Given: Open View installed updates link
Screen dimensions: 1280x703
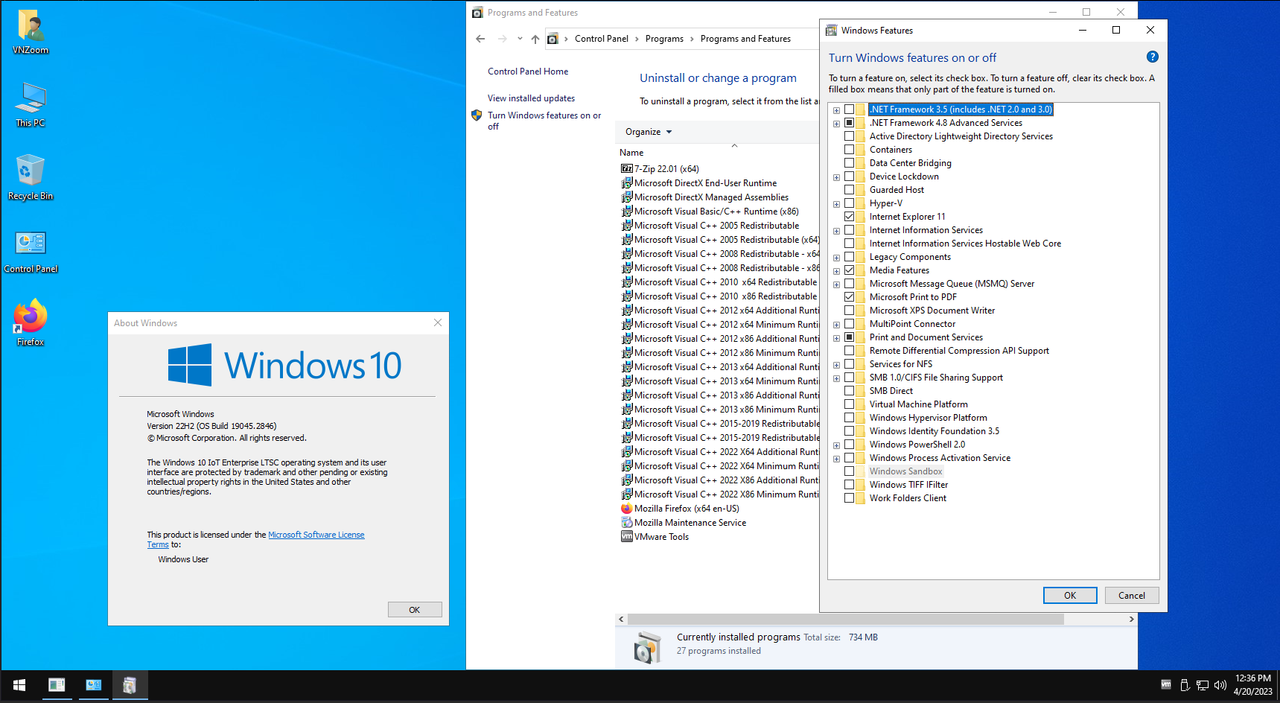Looking at the screenshot, I should (x=531, y=98).
